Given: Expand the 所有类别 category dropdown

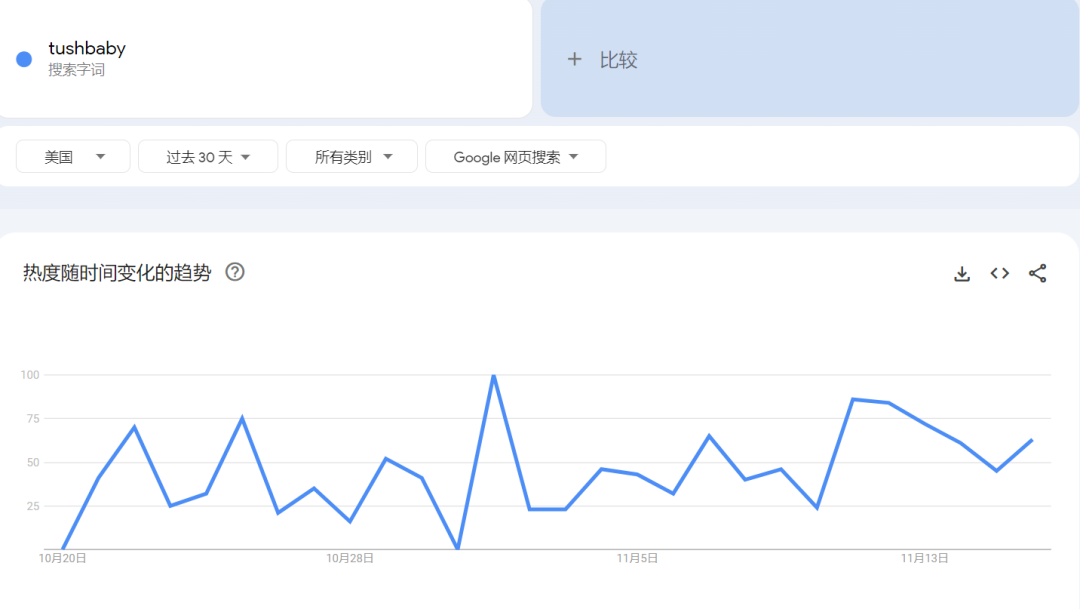Looking at the screenshot, I should coord(352,157).
